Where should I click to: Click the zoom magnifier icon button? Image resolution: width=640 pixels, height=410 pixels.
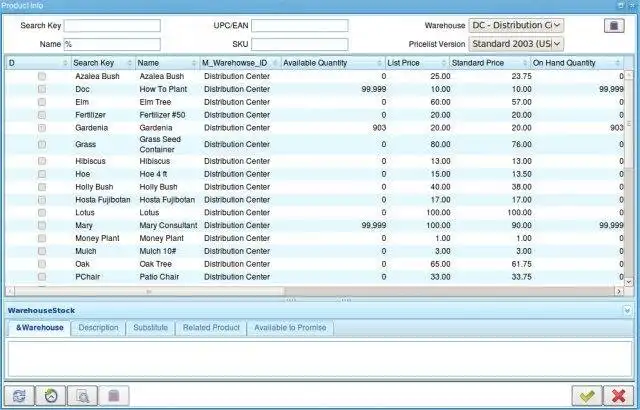point(81,396)
